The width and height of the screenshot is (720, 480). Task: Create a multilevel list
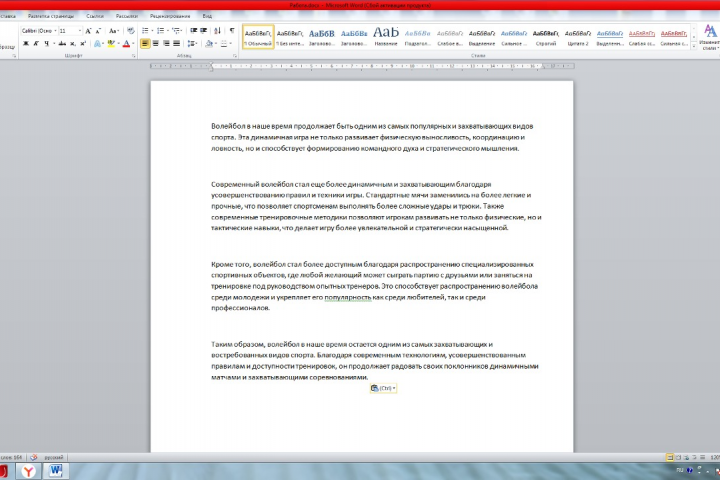point(176,31)
